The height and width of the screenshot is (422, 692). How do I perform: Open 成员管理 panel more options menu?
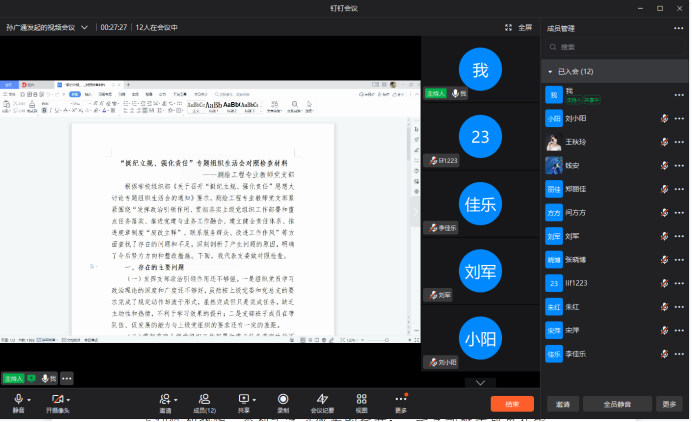pyautogui.click(x=679, y=28)
